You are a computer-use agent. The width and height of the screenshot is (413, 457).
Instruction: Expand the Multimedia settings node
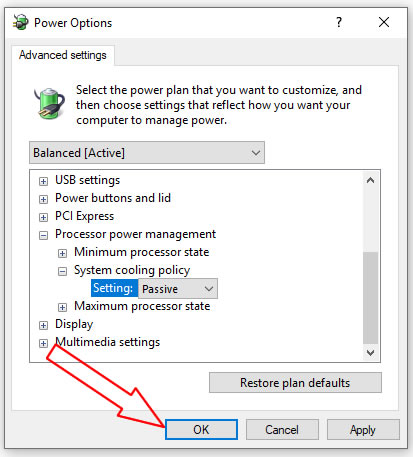coord(43,343)
